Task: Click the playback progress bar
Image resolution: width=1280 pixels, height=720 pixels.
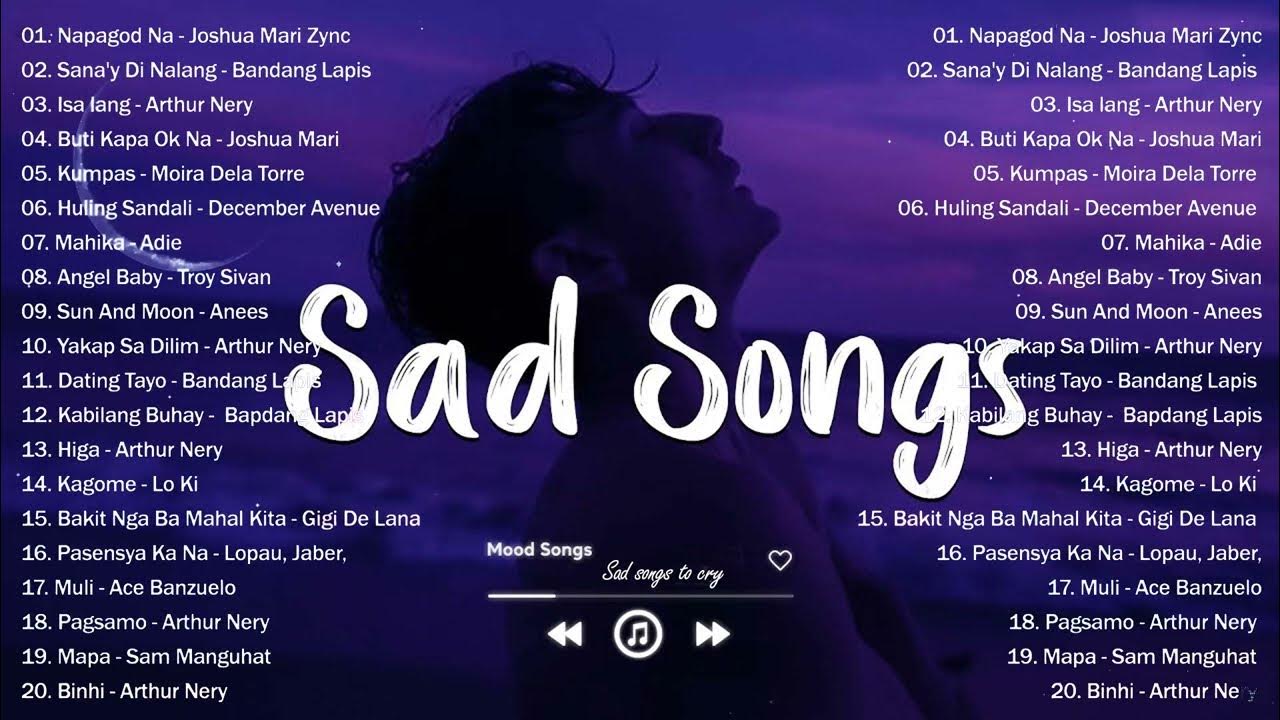Action: 640,595
